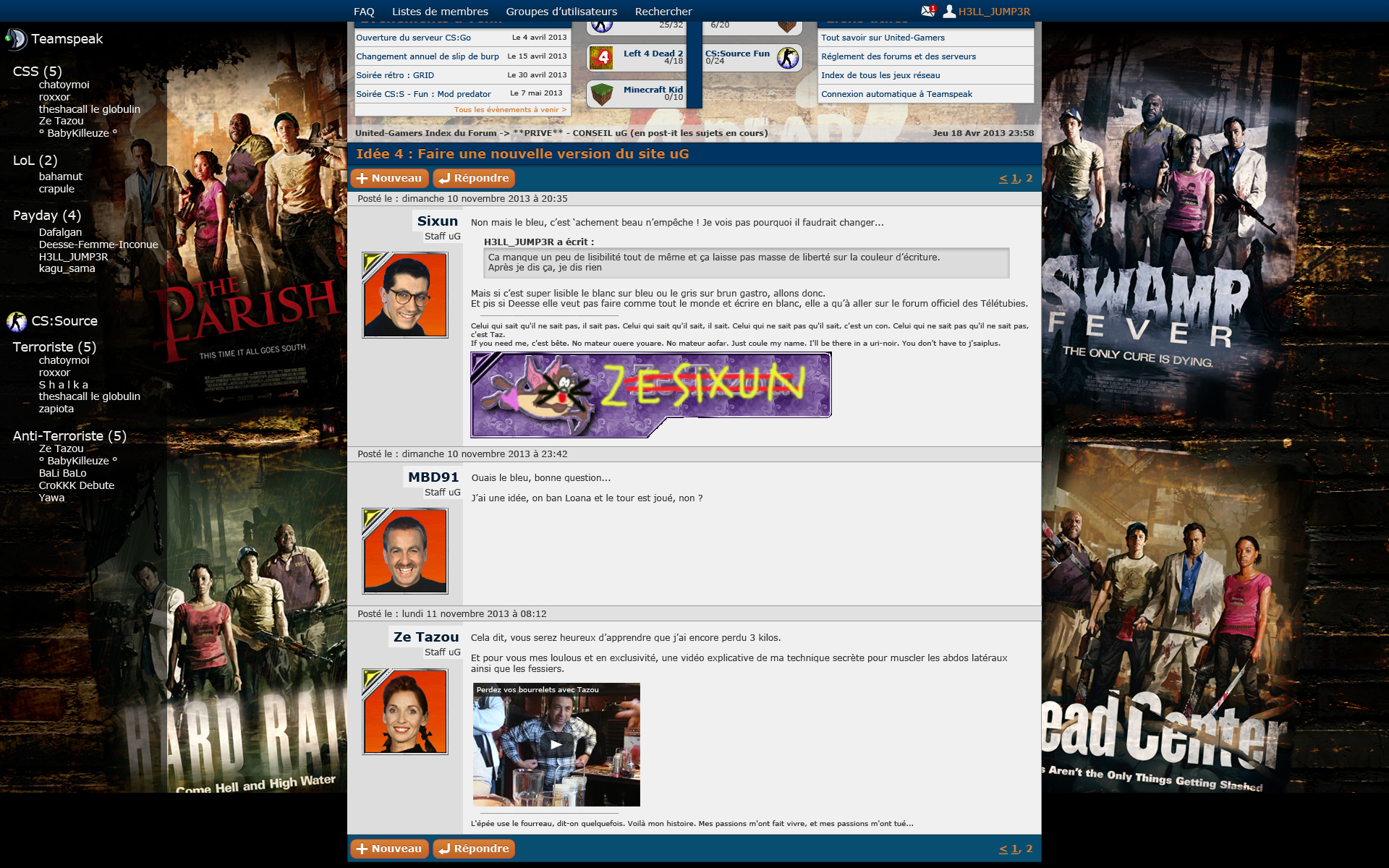The height and width of the screenshot is (868, 1389).
Task: Click the LoL (2) channel heading
Action: 35,161
